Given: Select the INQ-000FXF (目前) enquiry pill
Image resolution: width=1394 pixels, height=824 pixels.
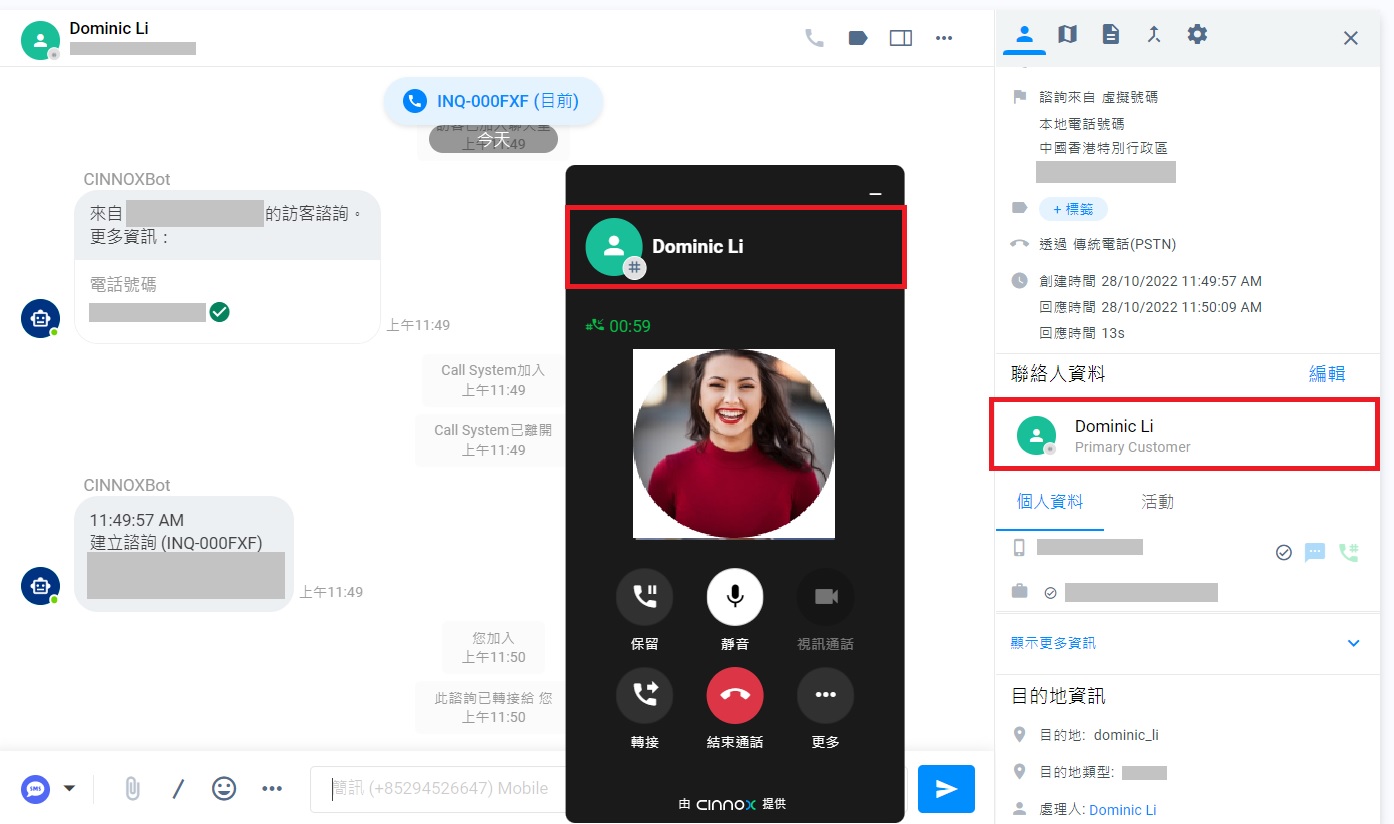Looking at the screenshot, I should point(493,101).
